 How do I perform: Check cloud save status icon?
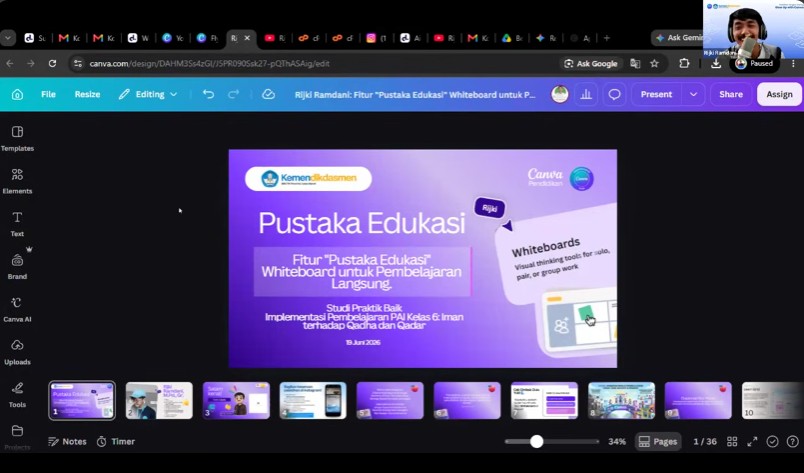coord(268,94)
